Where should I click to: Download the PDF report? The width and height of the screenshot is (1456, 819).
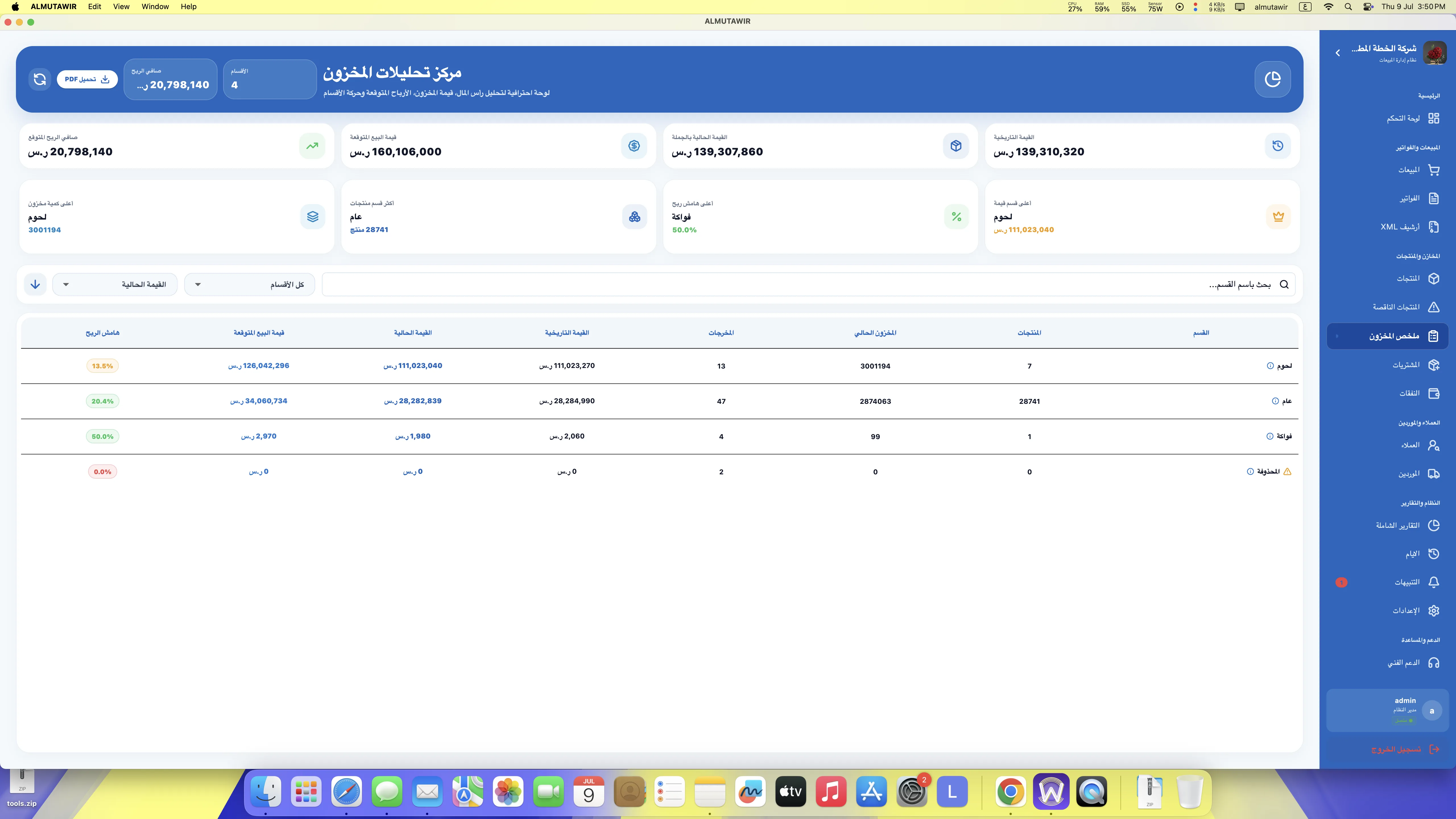tap(87, 79)
